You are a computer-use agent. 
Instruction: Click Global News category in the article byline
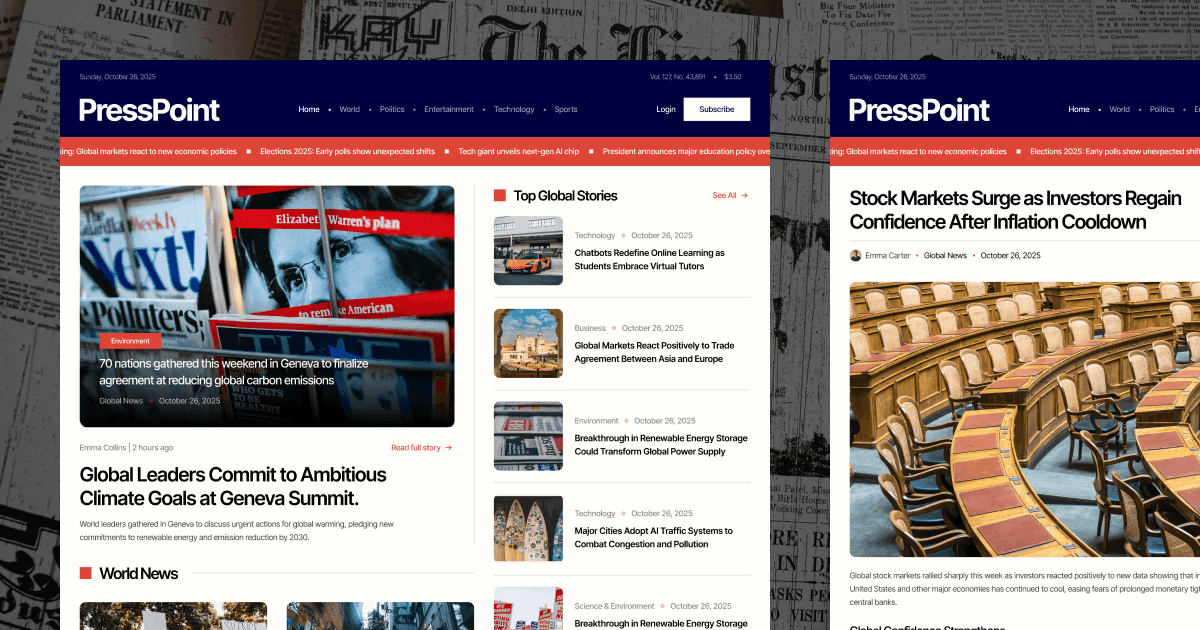[x=945, y=256]
